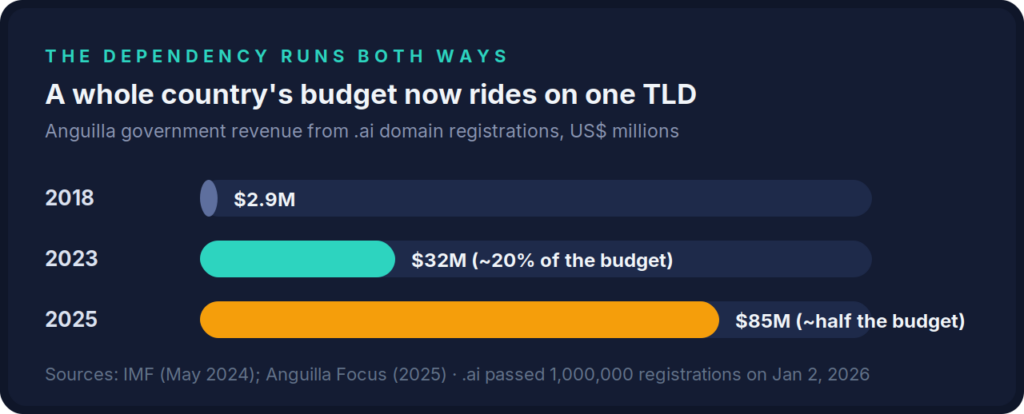This screenshot has height=414, width=1024.
Task: Click the headline about one TLD
Action: pyautogui.click(x=371, y=95)
